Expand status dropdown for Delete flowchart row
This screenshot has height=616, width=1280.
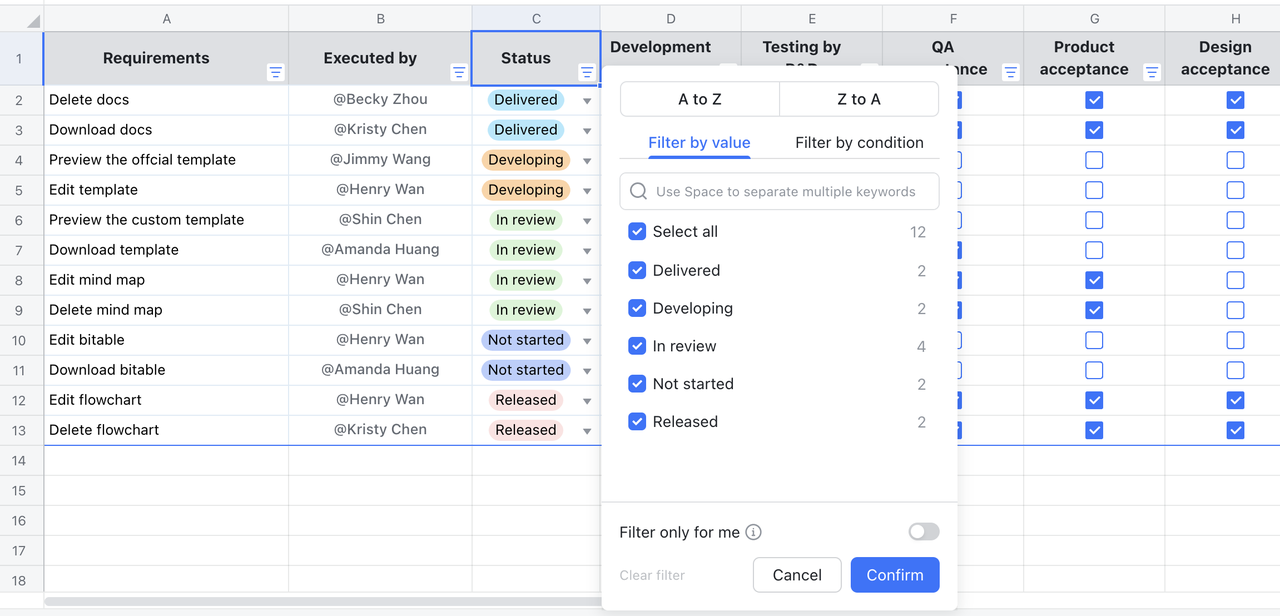[x=587, y=431]
